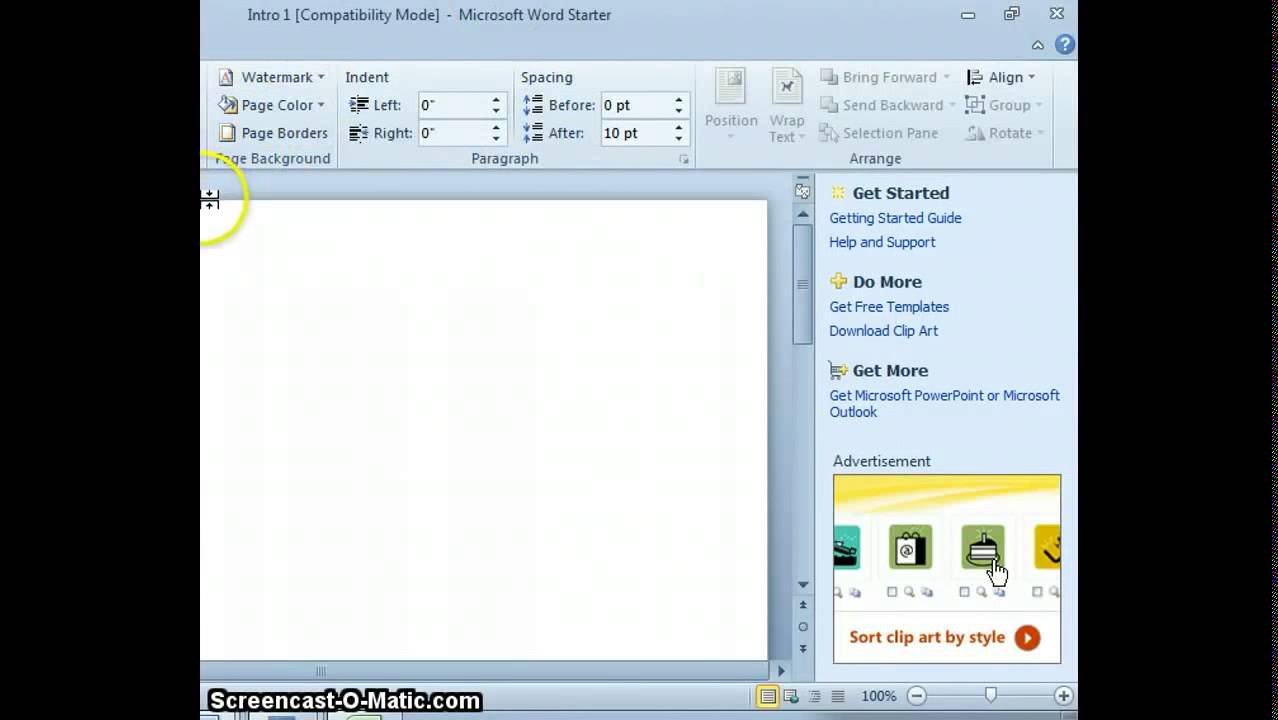Open the Rotate dropdown

[1005, 133]
